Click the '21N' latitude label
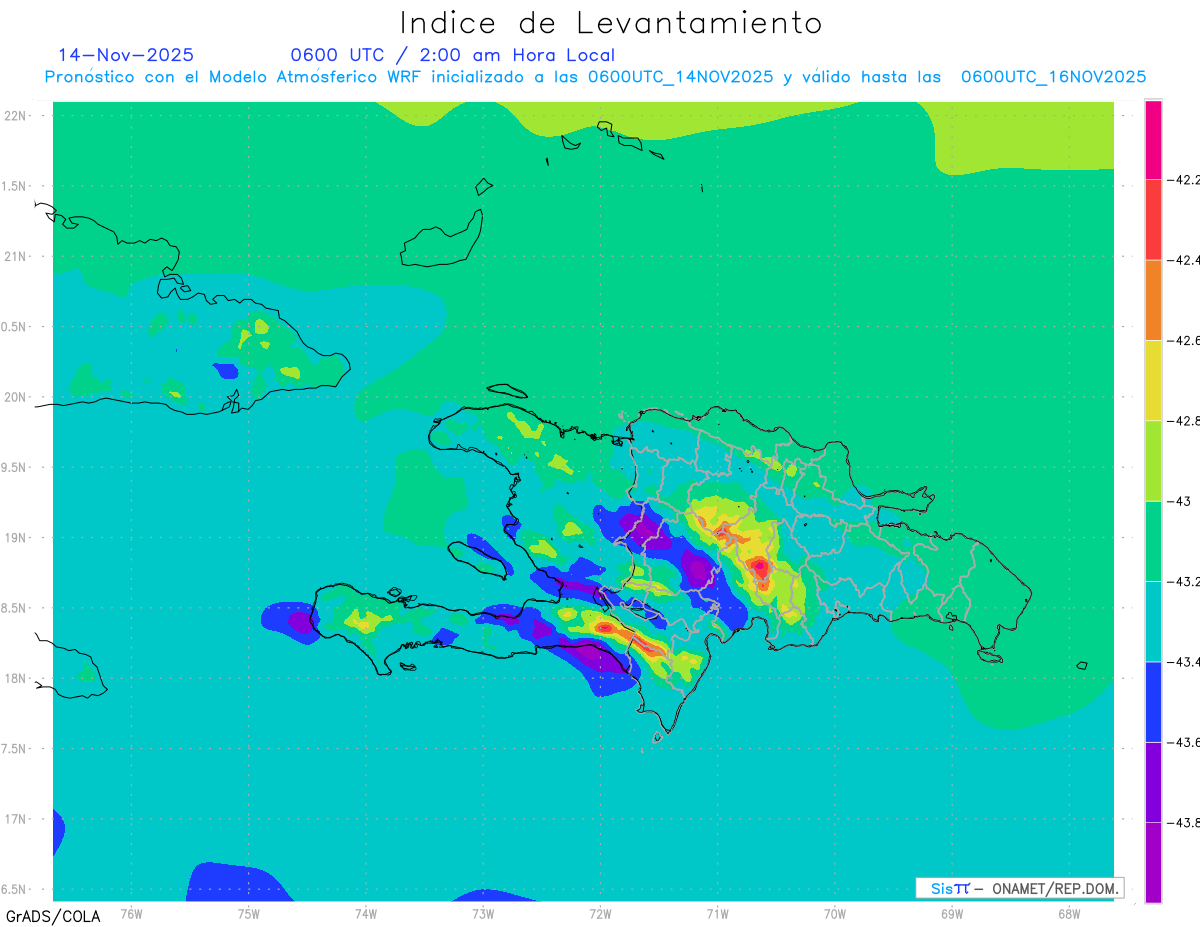Screen dimensions: 1200x927 16,256
